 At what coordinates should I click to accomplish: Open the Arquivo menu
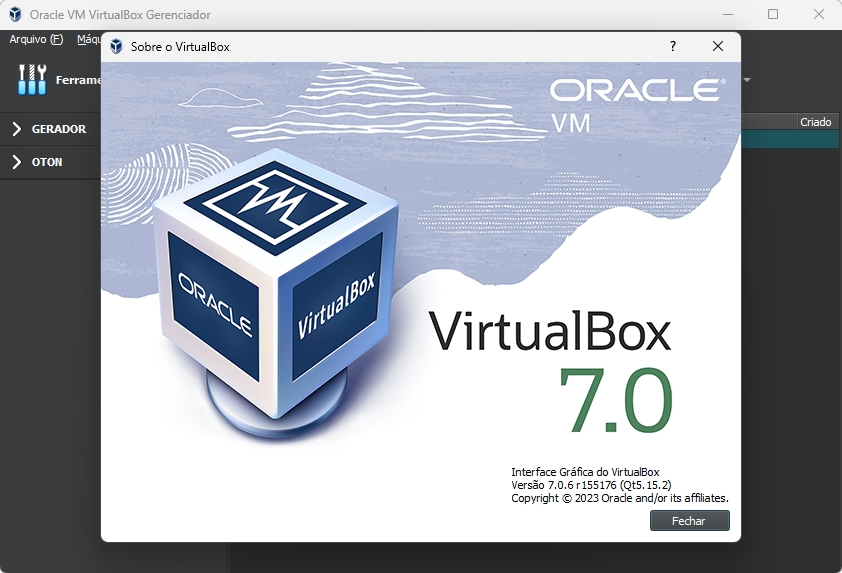pyautogui.click(x=36, y=39)
